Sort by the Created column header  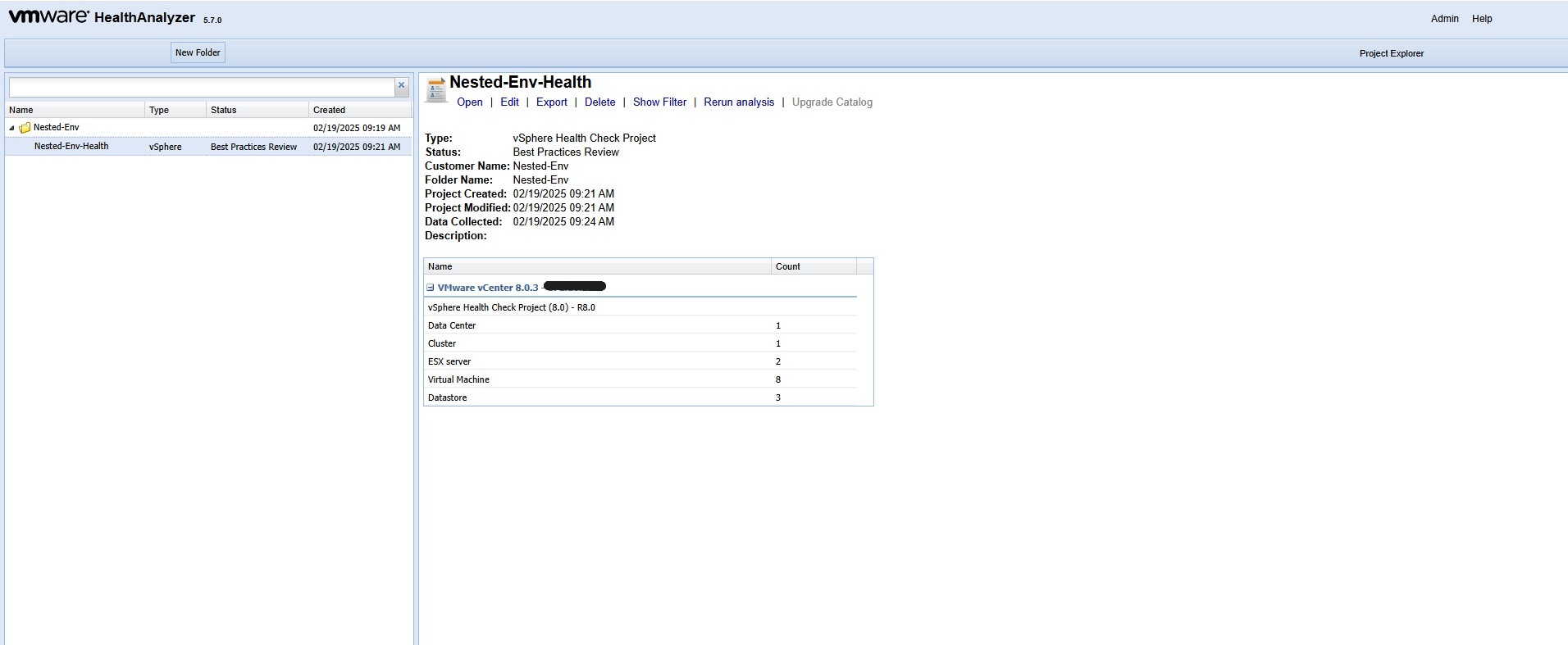tap(360, 110)
